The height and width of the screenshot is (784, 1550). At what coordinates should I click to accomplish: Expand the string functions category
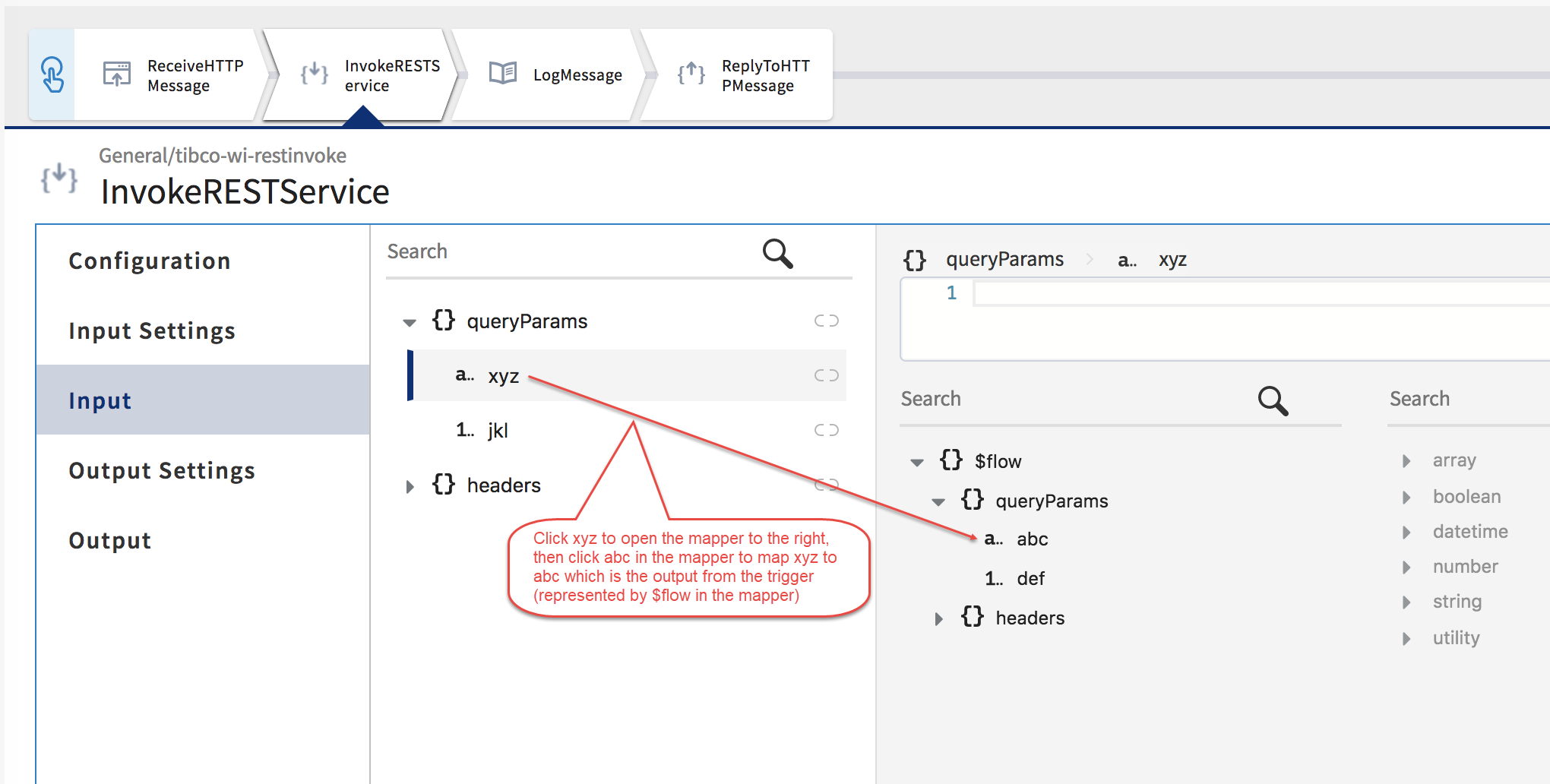pyautogui.click(x=1406, y=602)
